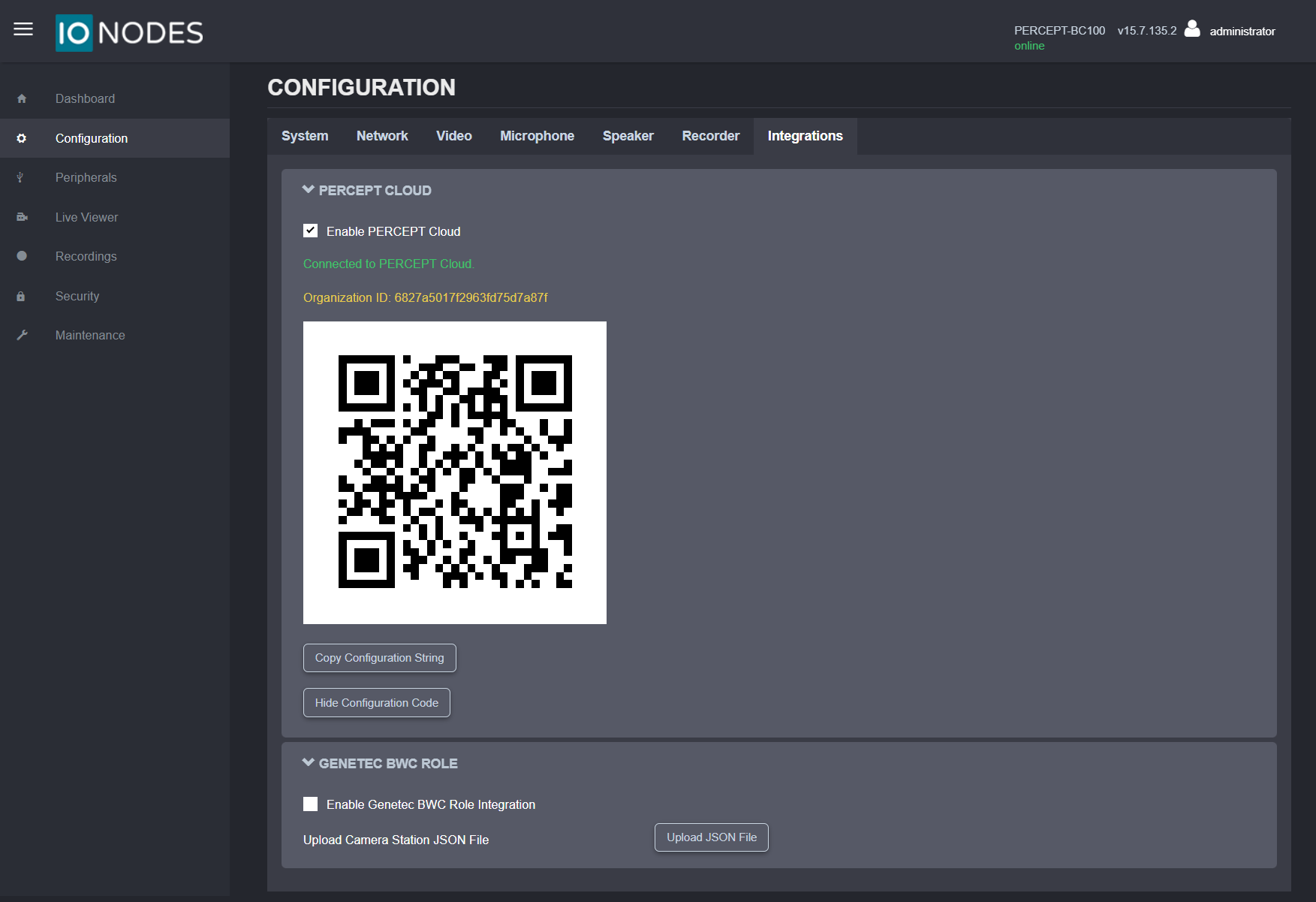This screenshot has width=1316, height=902.
Task: Click the Configuration gear icon
Action: coord(22,138)
